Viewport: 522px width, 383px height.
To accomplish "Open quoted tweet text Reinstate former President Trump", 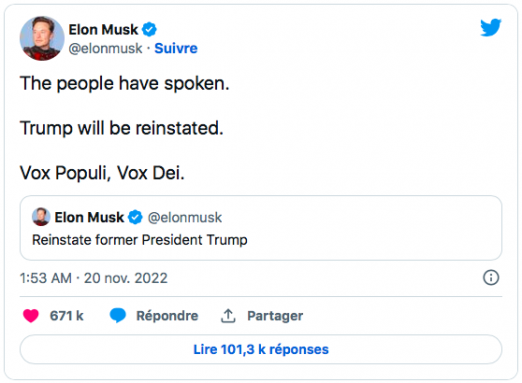I will tap(140, 240).
